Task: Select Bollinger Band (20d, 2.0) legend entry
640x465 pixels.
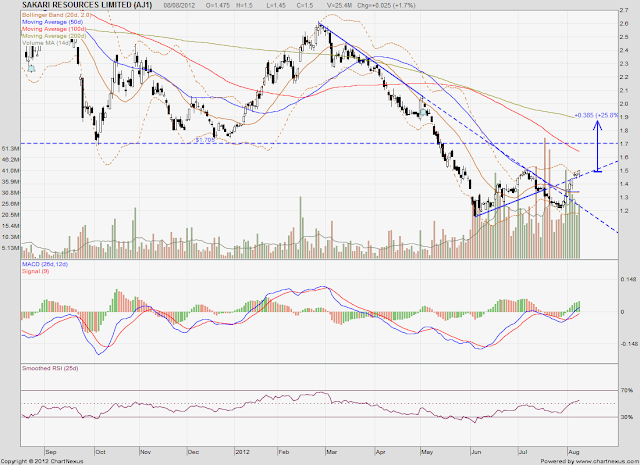Action: click(x=56, y=15)
